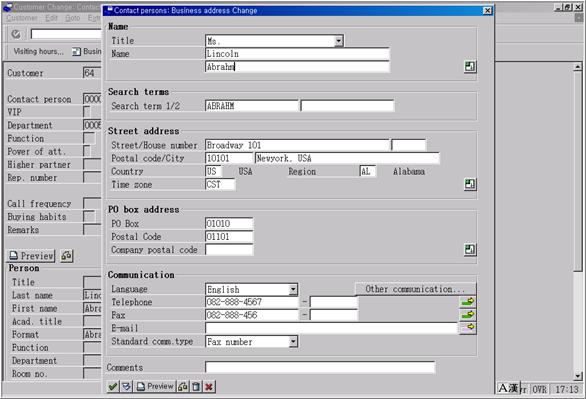Click the Telephone number field
This screenshot has width=586, height=399.
252,302
